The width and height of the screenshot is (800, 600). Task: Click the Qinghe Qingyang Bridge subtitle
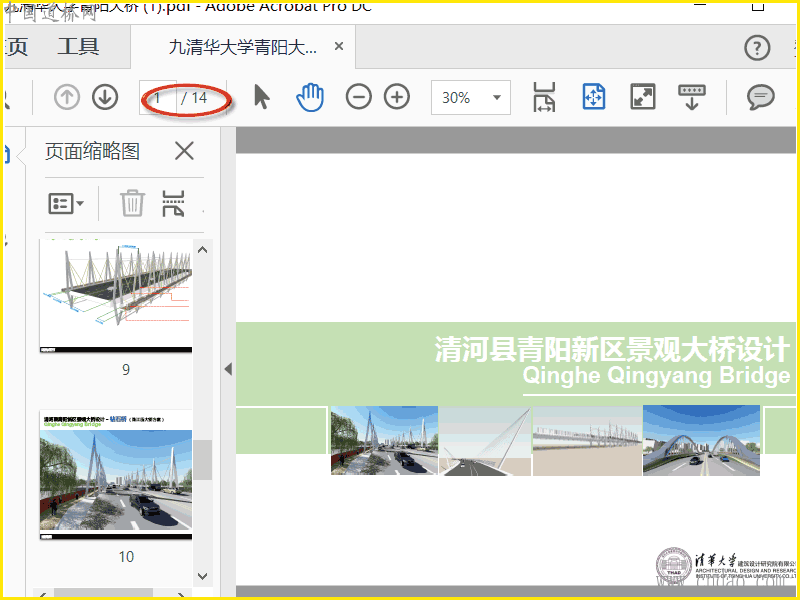tap(657, 376)
